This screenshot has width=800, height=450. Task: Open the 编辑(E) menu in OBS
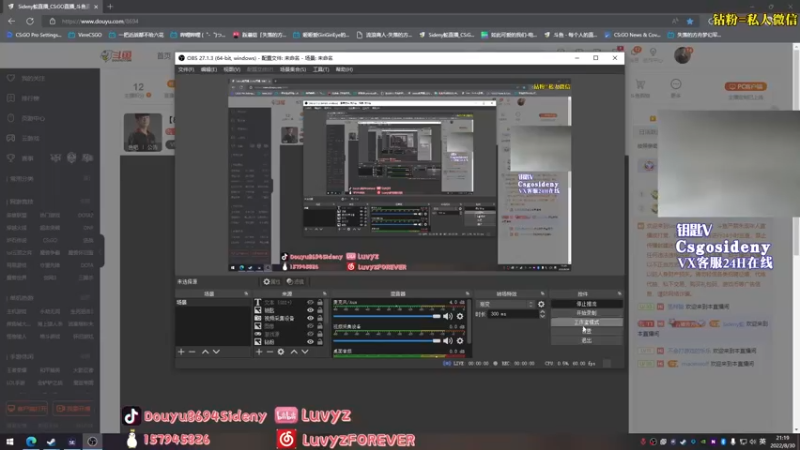pos(209,69)
